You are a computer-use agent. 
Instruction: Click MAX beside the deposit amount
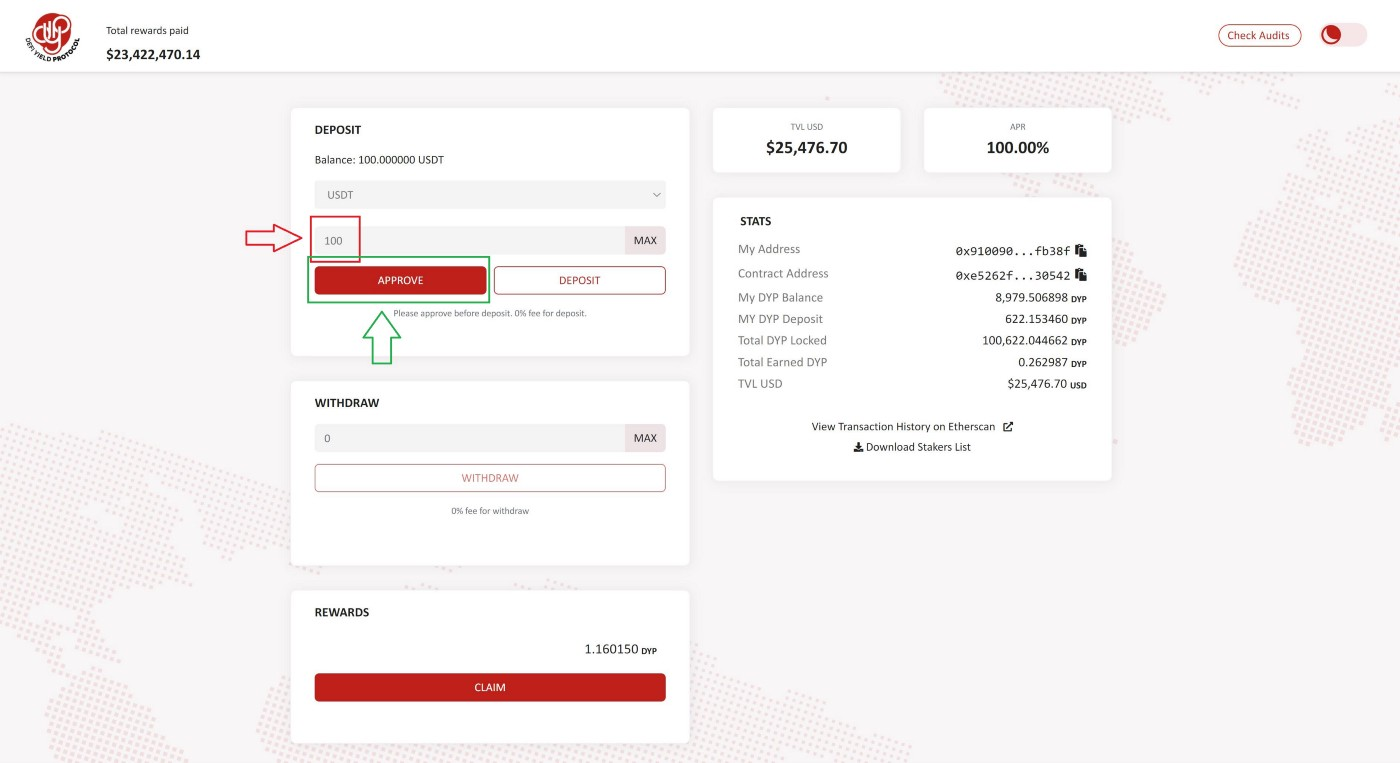click(645, 240)
